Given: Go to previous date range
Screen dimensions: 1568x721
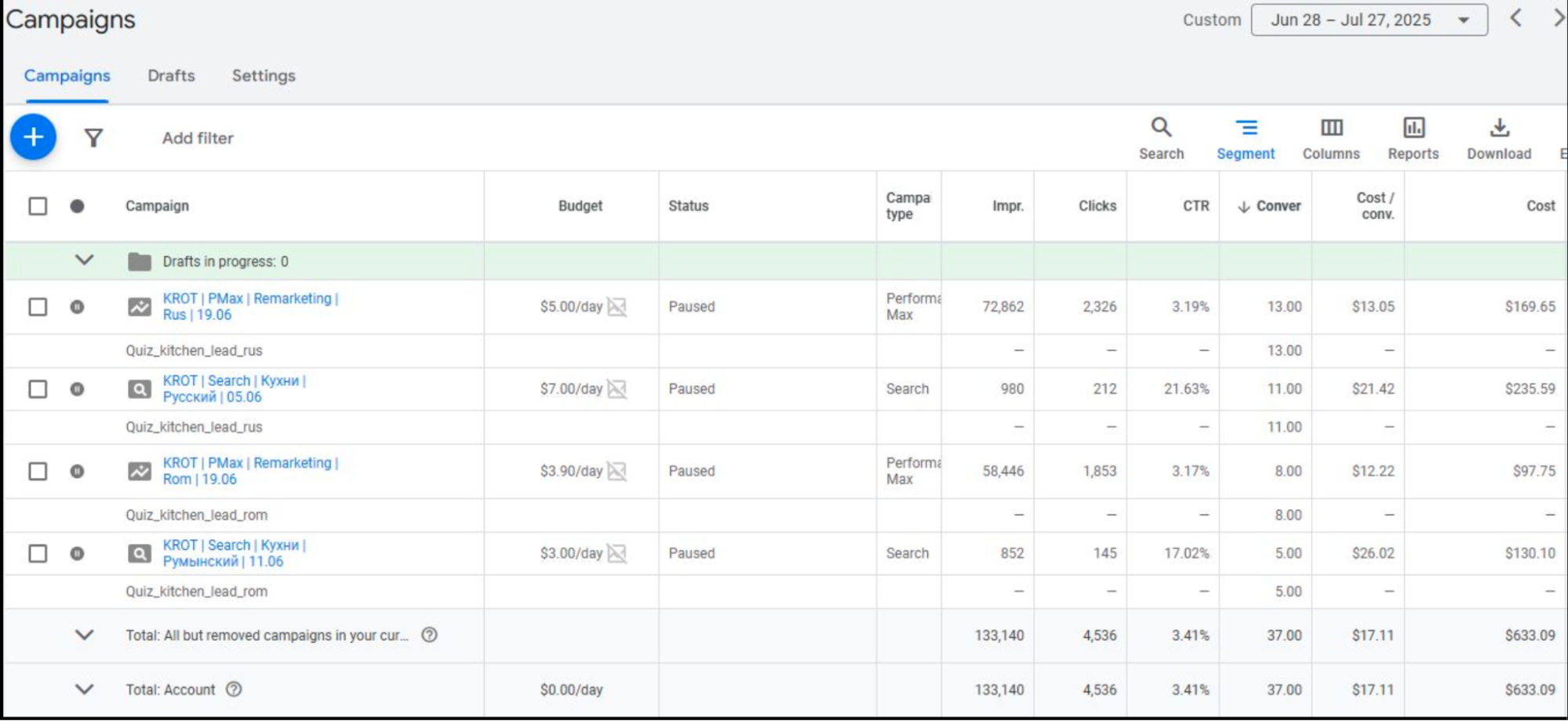Looking at the screenshot, I should (1515, 19).
